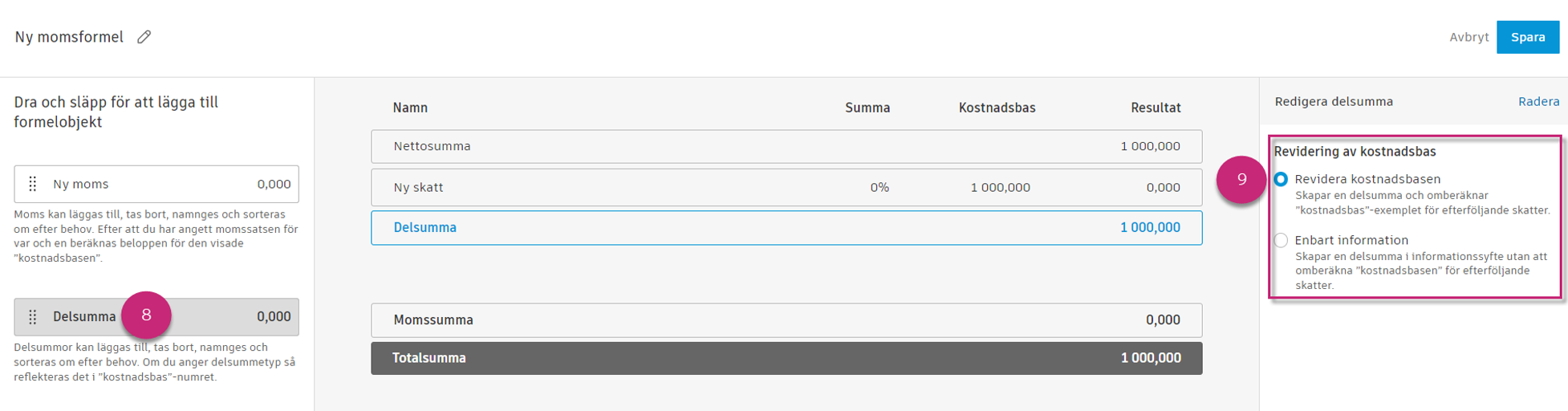The image size is (1568, 411).
Task: Select Enbart information radio button
Action: 1281,240
